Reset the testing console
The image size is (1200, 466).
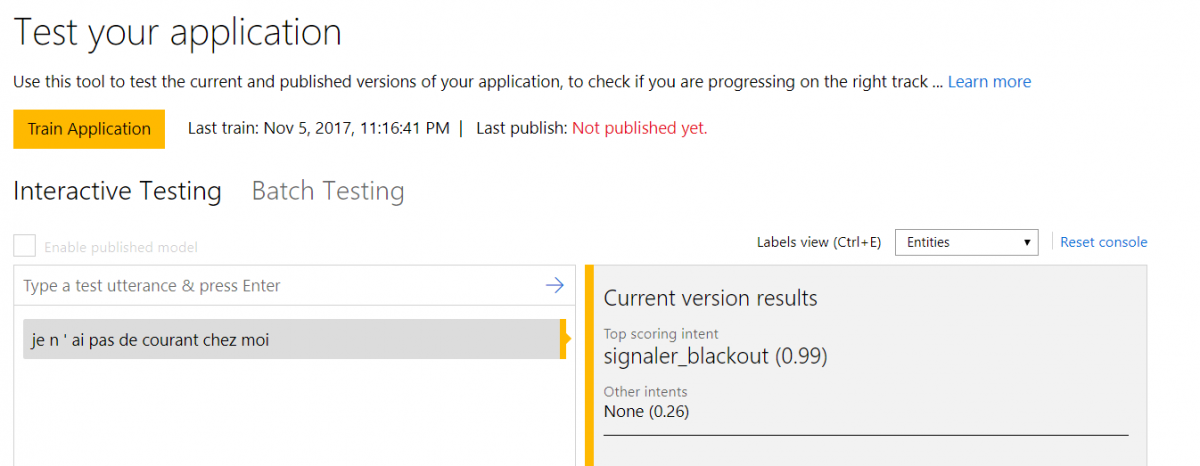click(x=1104, y=242)
